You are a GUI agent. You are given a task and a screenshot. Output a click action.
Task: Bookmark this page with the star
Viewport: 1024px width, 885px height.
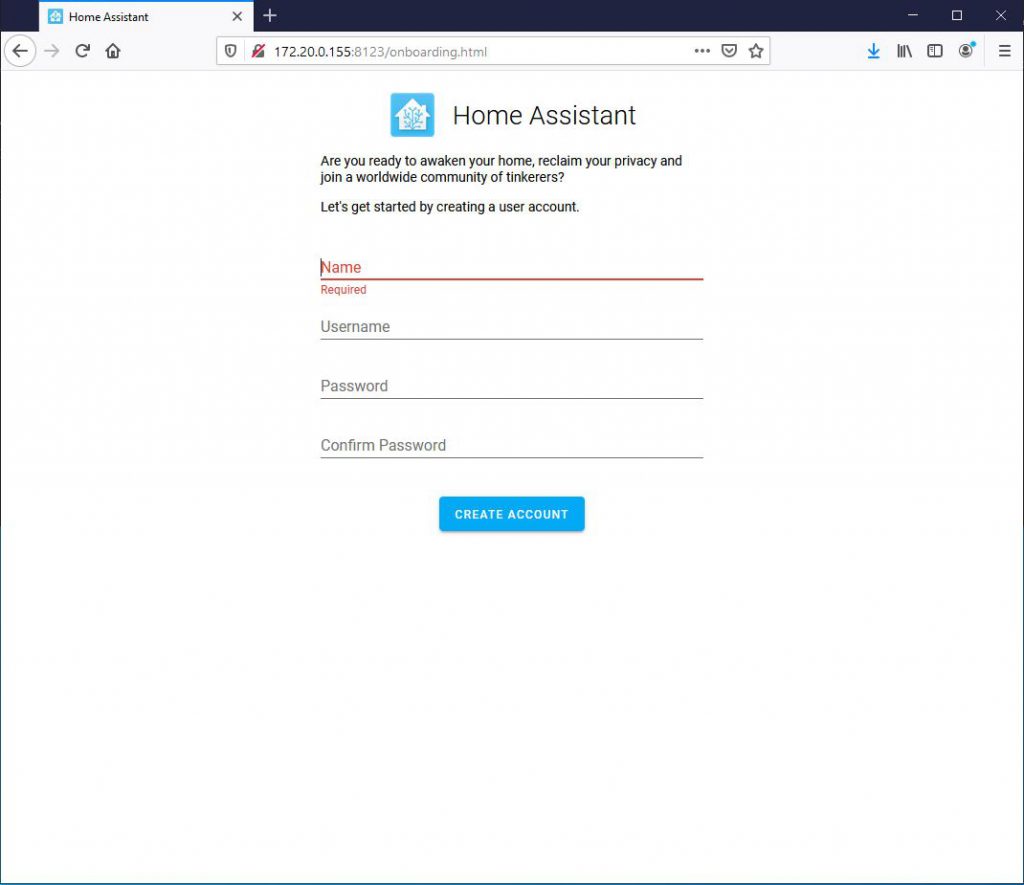[x=756, y=51]
